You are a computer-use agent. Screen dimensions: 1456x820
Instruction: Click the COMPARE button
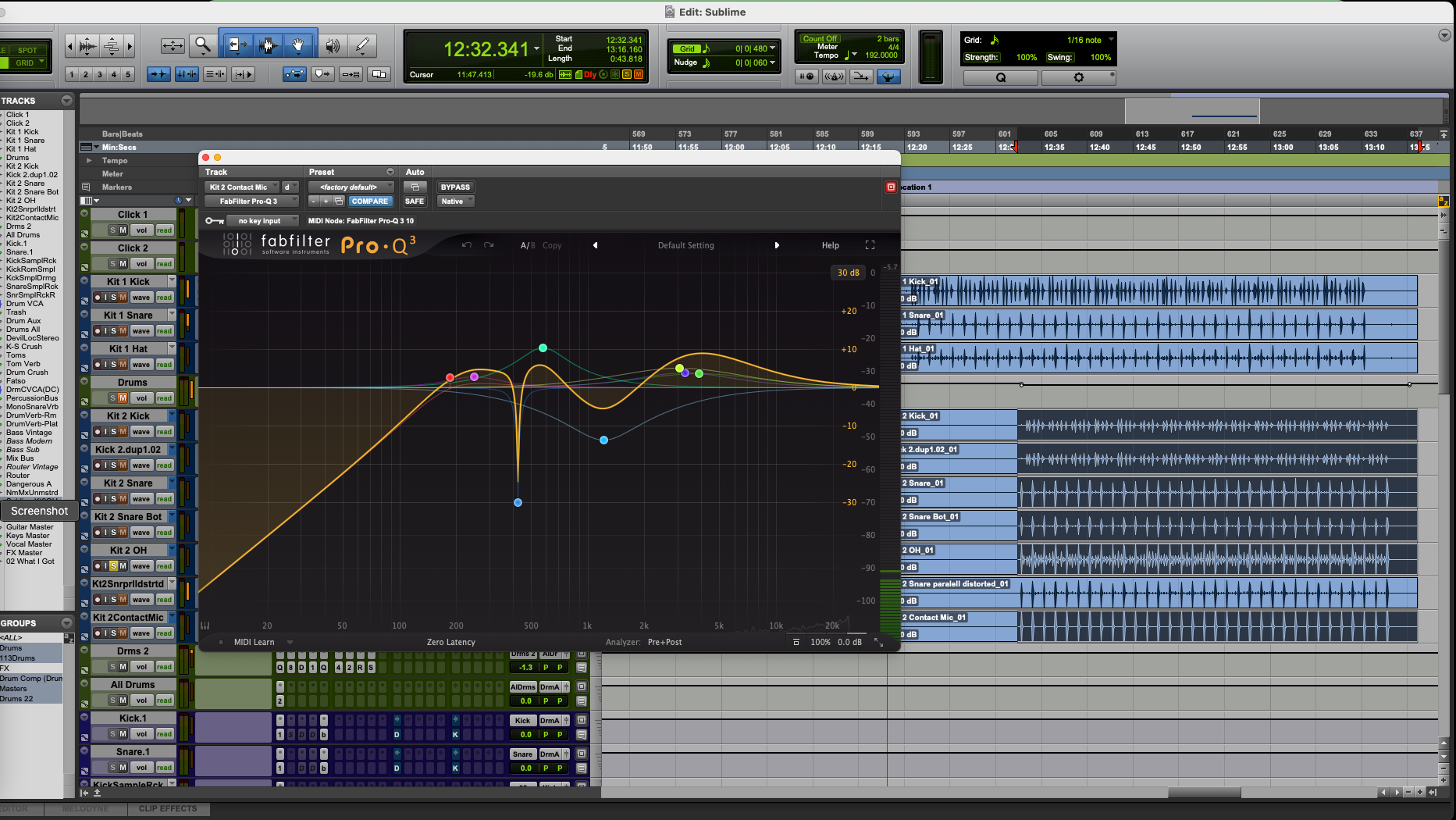click(369, 201)
